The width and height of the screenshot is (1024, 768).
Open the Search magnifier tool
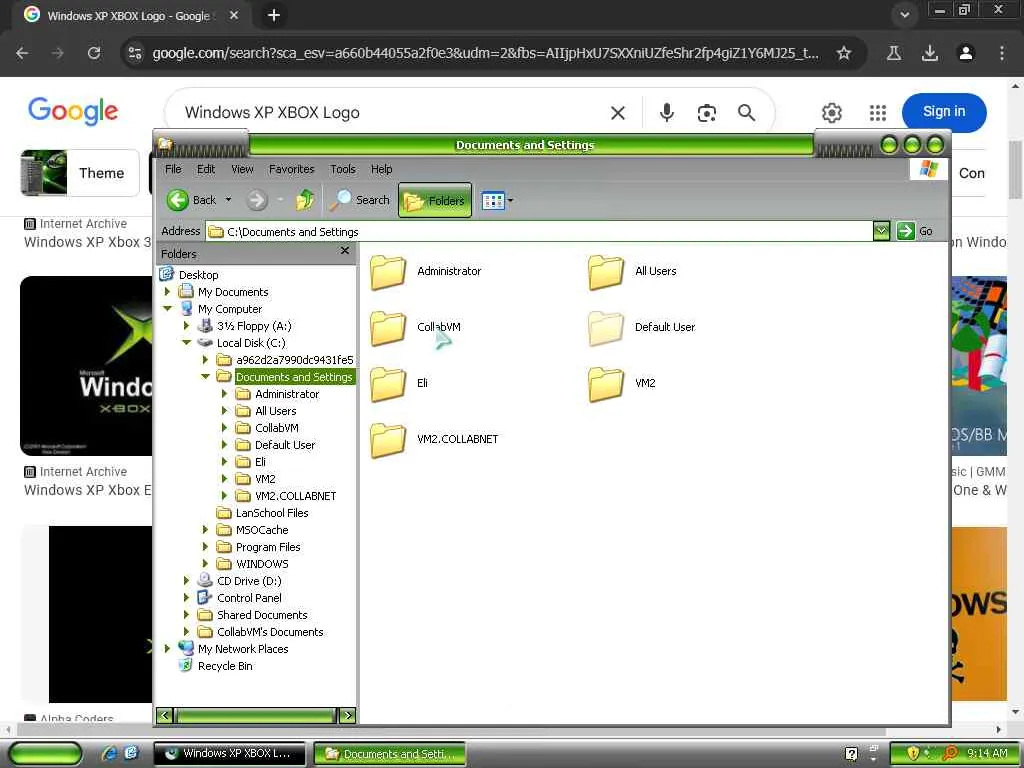[x=359, y=200]
